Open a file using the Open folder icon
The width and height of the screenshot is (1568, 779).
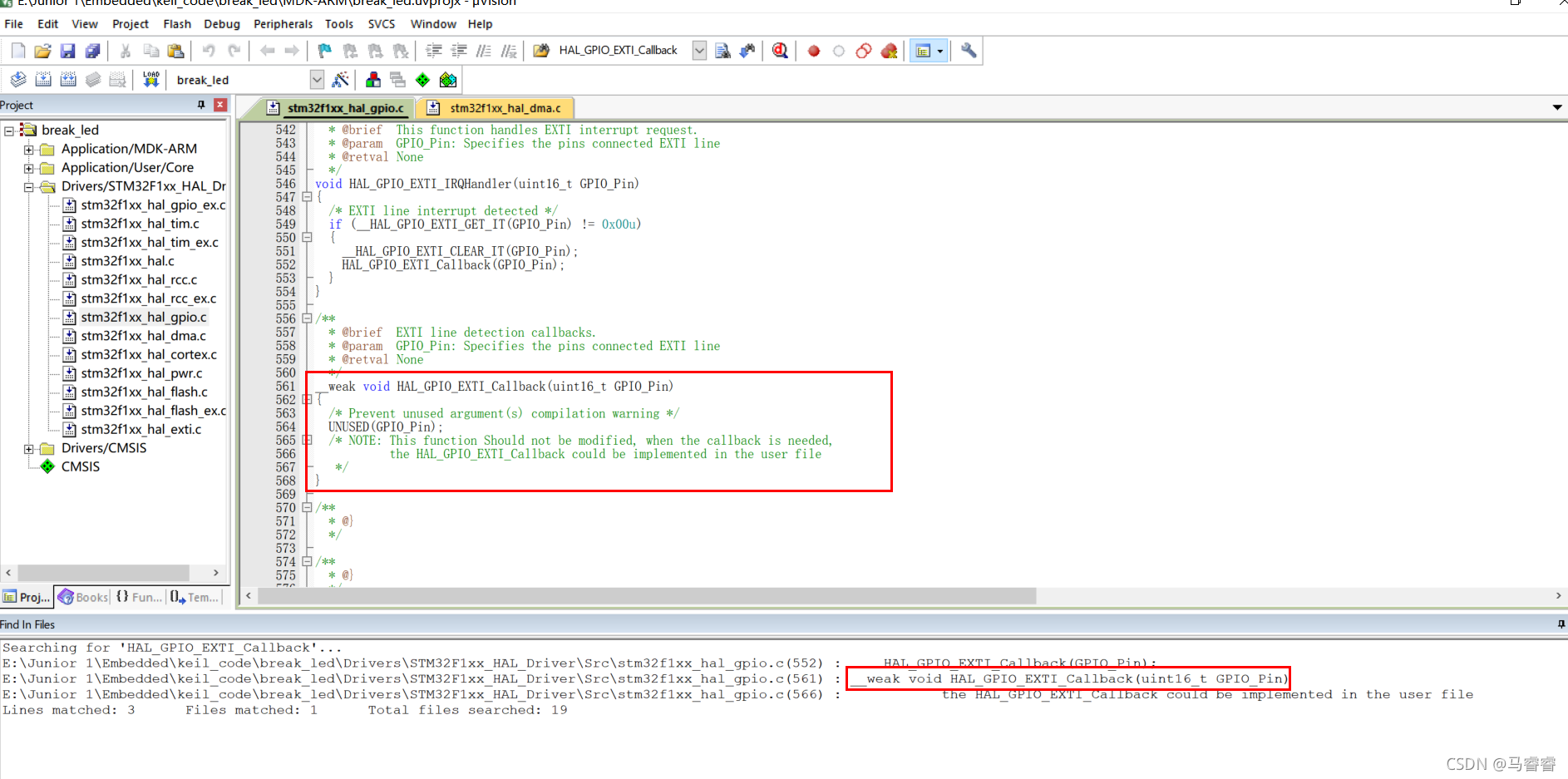coord(43,51)
